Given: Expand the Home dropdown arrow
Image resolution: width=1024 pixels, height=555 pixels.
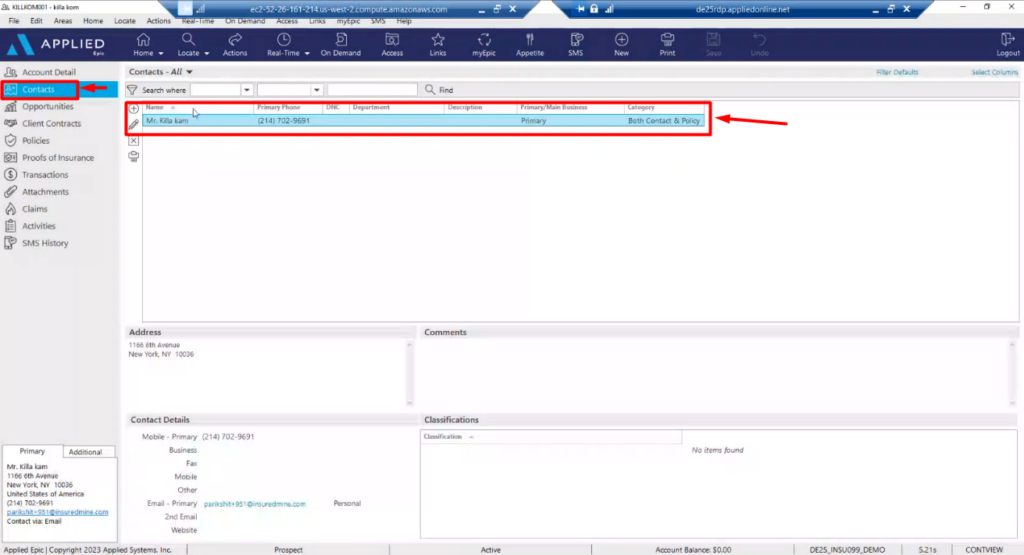Looking at the screenshot, I should pyautogui.click(x=161, y=54).
